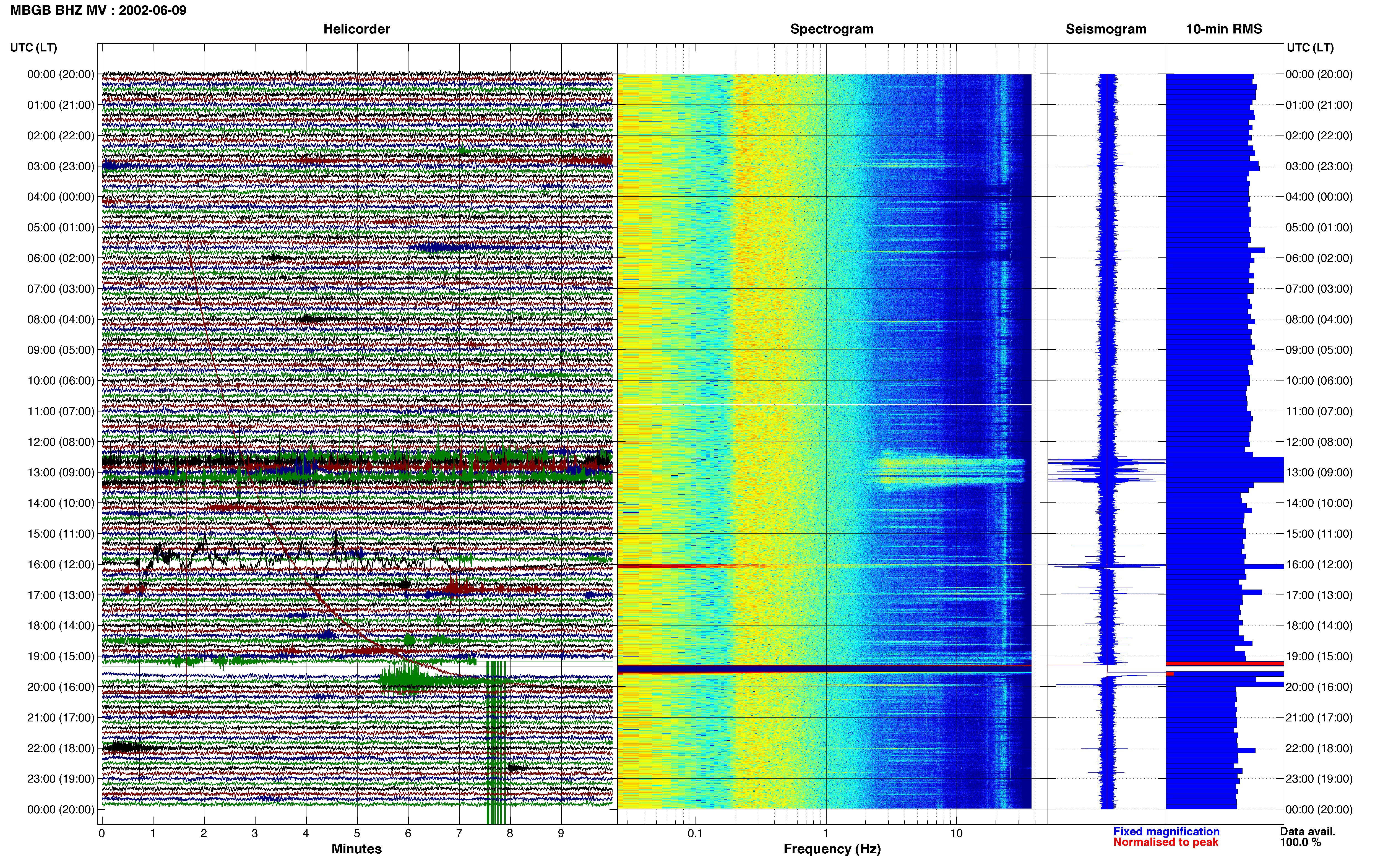Click left time label '13:00 (09:00)'

click(61, 473)
